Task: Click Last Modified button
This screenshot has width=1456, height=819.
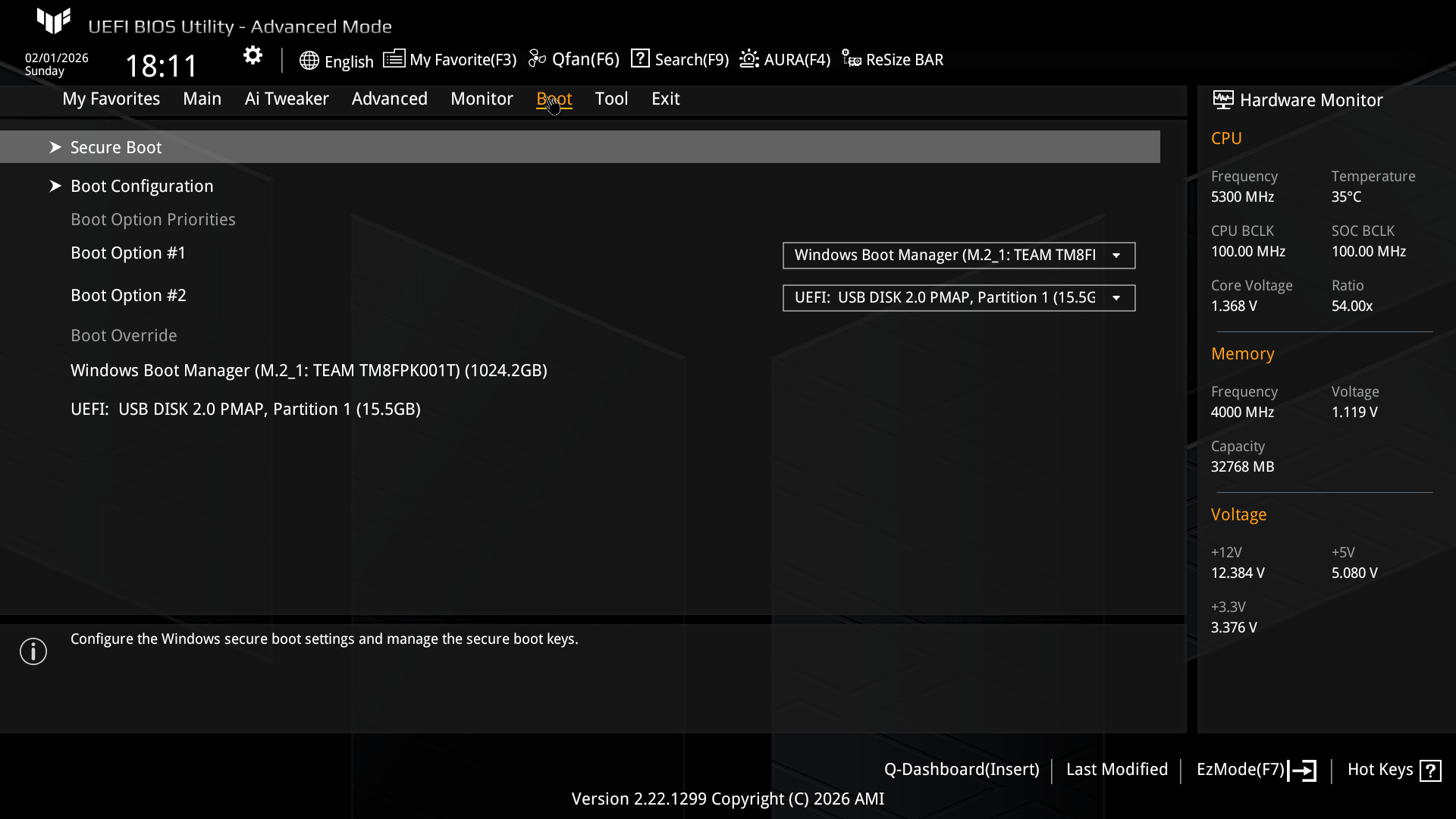Action: [x=1116, y=770]
